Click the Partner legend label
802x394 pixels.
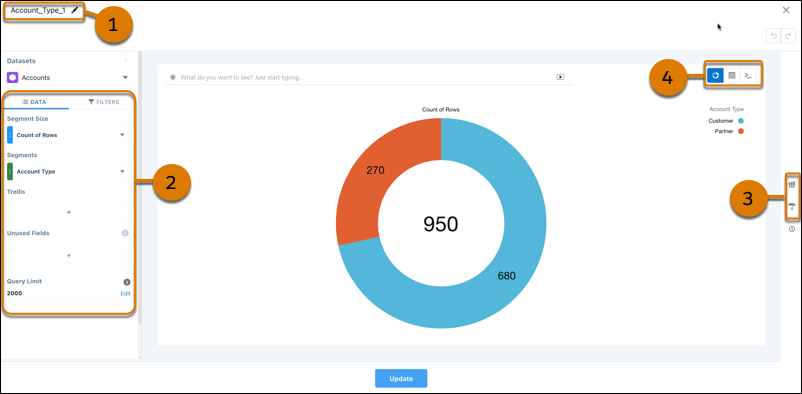pos(724,132)
